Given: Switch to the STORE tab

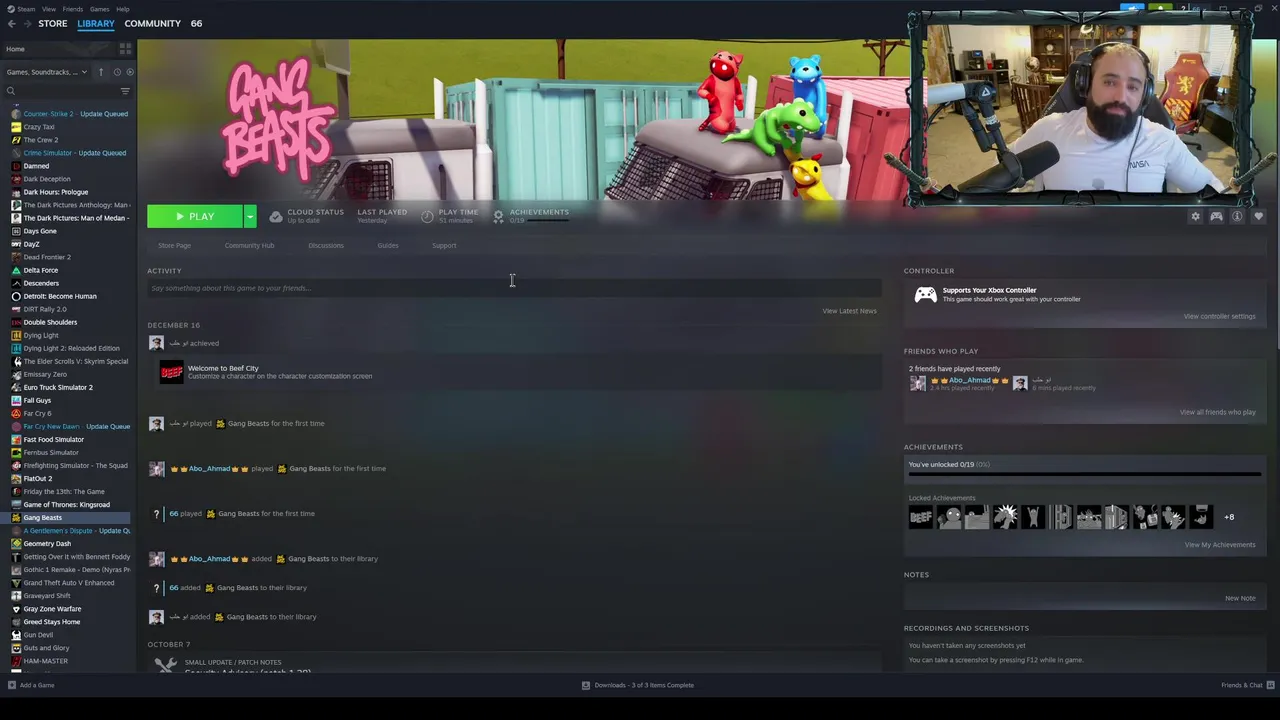Looking at the screenshot, I should pyautogui.click(x=53, y=23).
